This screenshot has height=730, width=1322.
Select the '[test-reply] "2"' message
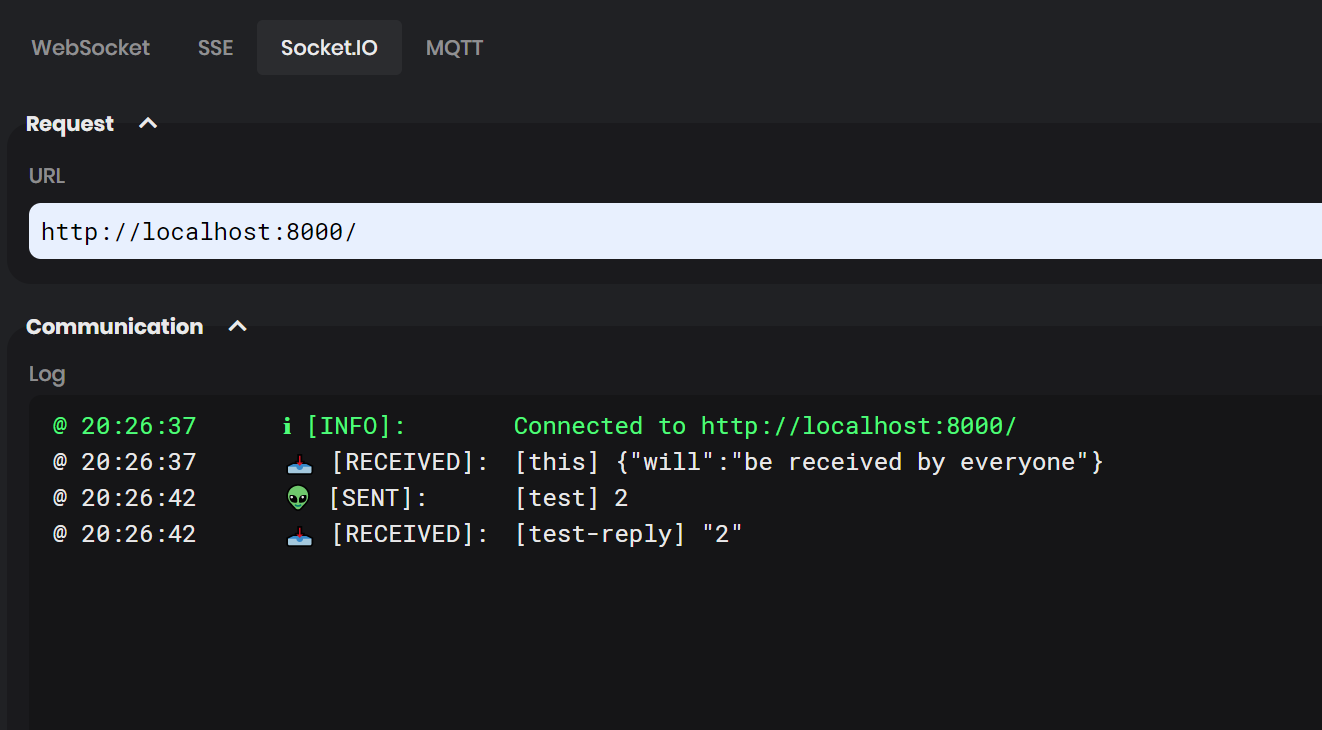(x=628, y=534)
